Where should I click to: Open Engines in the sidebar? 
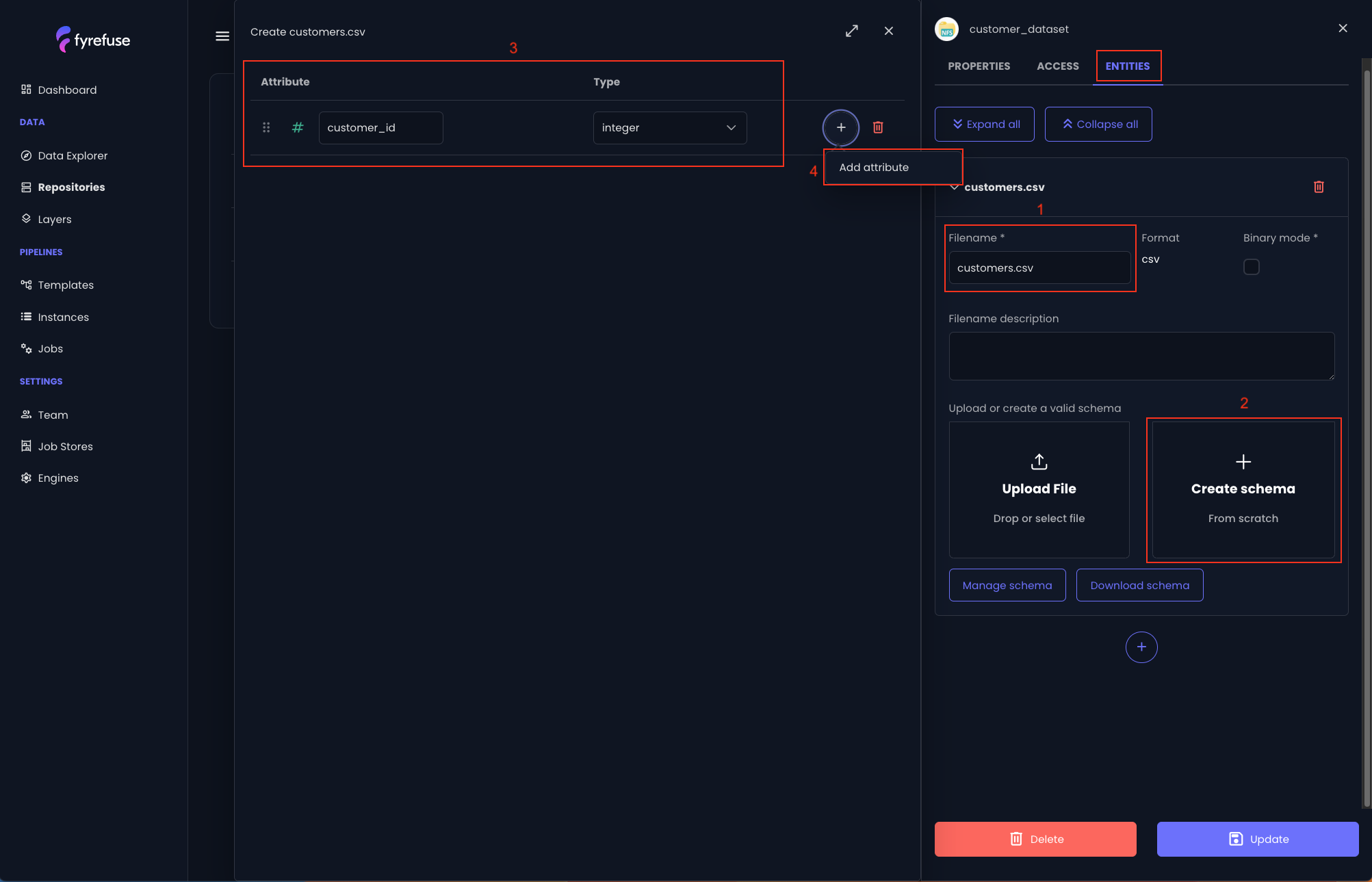tap(58, 478)
